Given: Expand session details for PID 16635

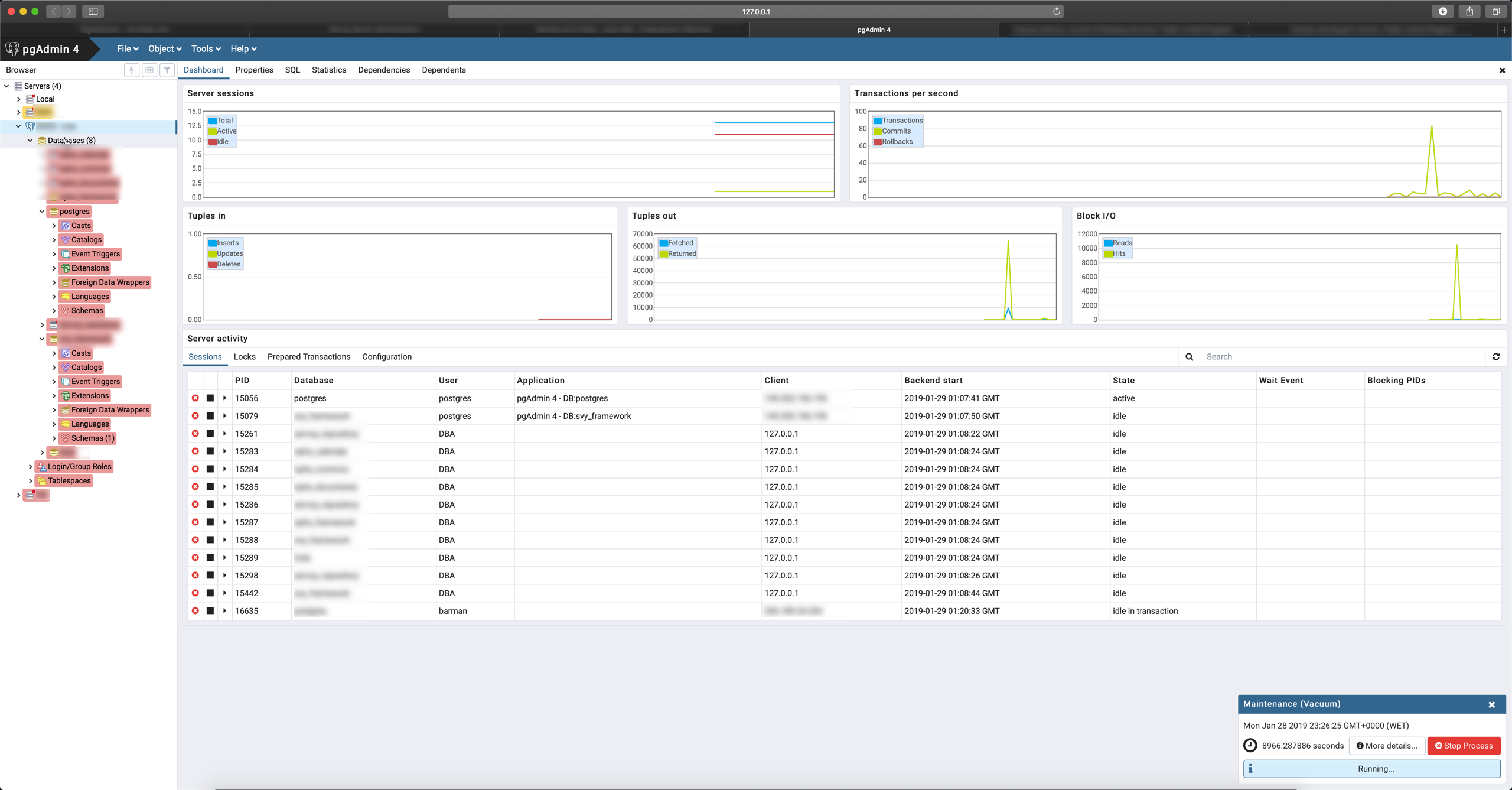Looking at the screenshot, I should (x=225, y=611).
